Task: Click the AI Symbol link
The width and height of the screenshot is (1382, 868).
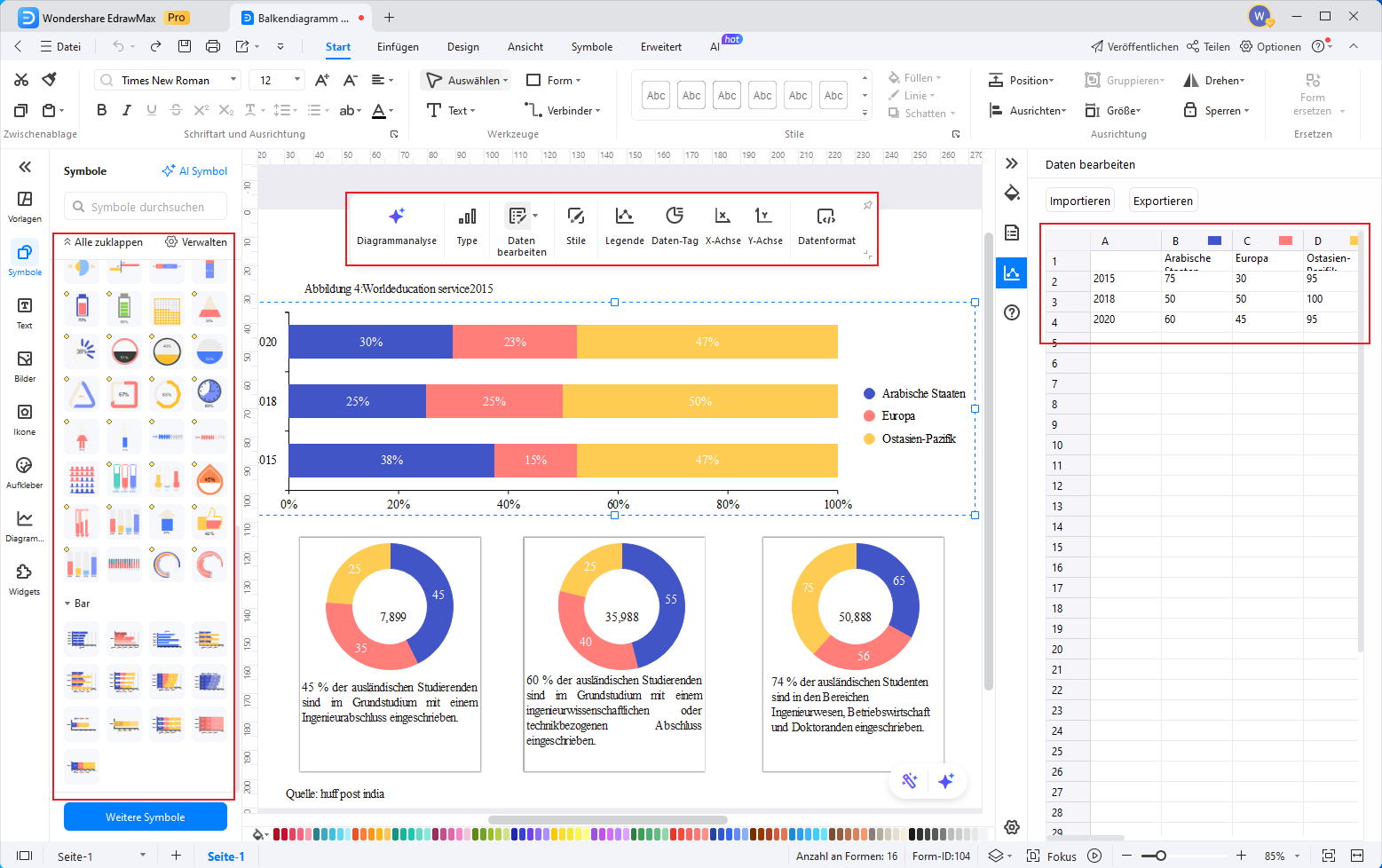Action: point(194,171)
